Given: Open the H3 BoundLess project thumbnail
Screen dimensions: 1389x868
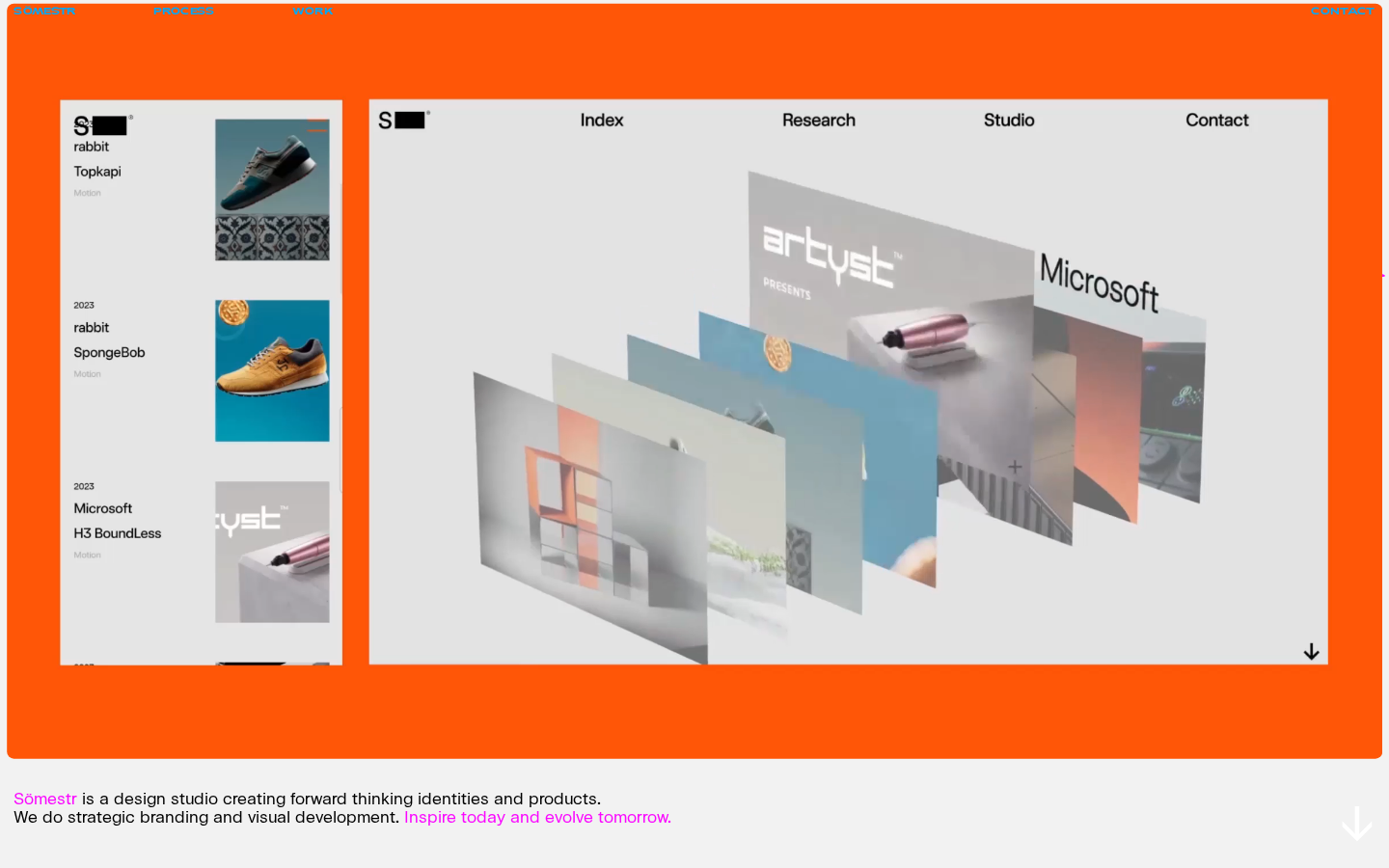Looking at the screenshot, I should [x=272, y=552].
